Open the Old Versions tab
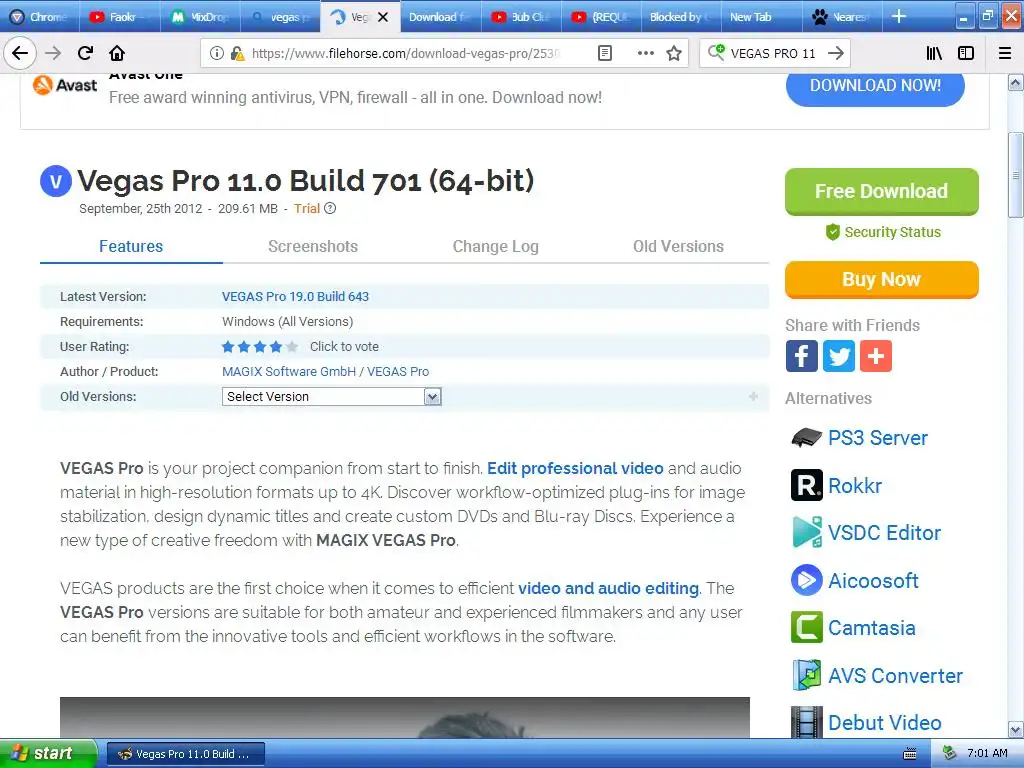The height and width of the screenshot is (768, 1024). click(678, 246)
